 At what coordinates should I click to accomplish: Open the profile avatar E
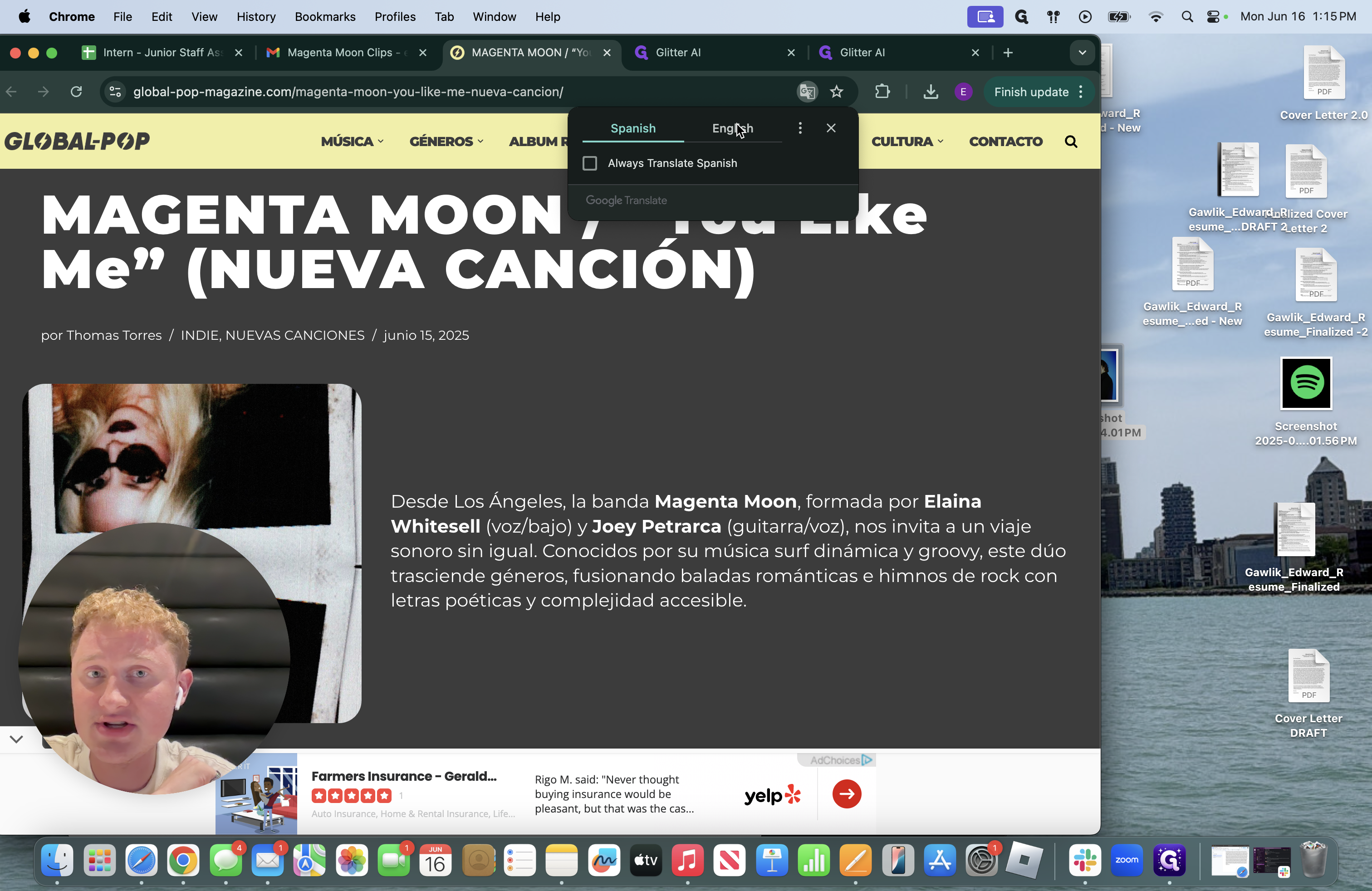click(x=963, y=92)
